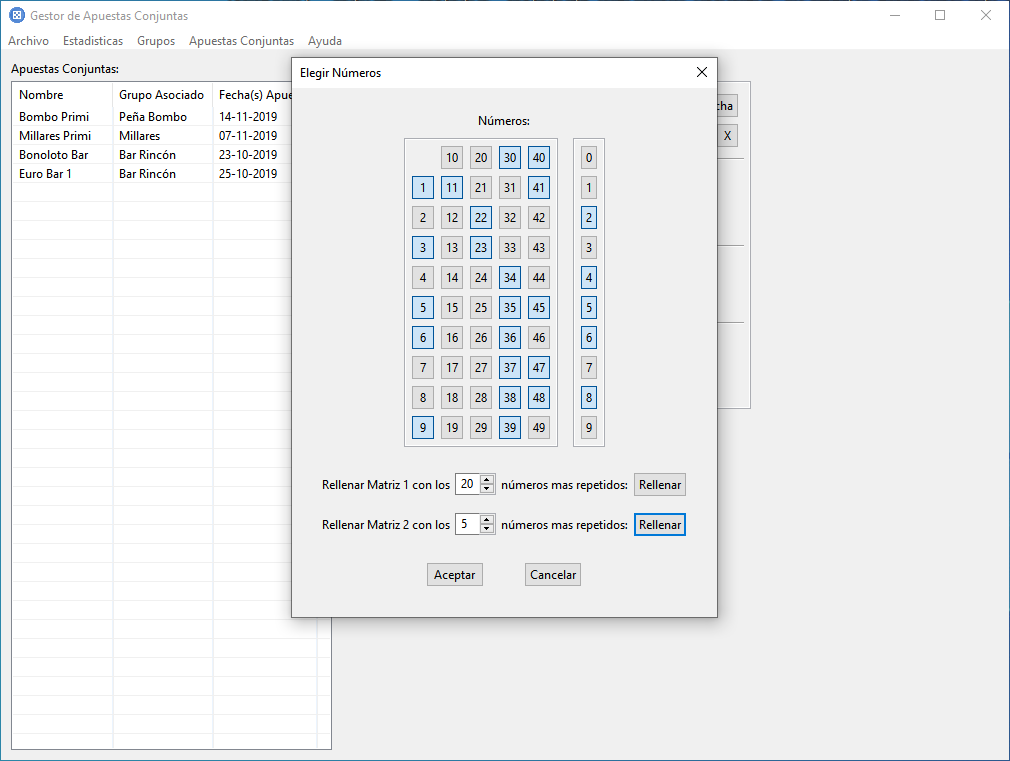The image size is (1010, 761).
Task: Deselect number 36 in the numbers grid
Action: tap(510, 338)
